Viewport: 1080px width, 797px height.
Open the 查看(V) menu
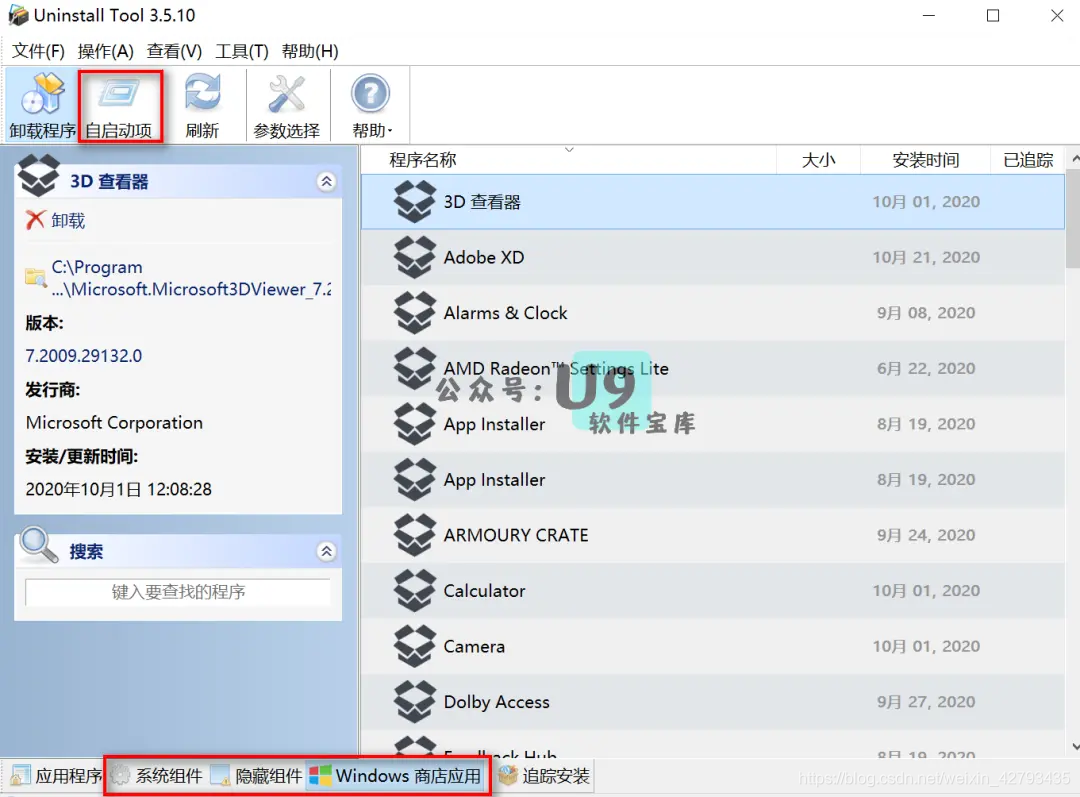[174, 51]
